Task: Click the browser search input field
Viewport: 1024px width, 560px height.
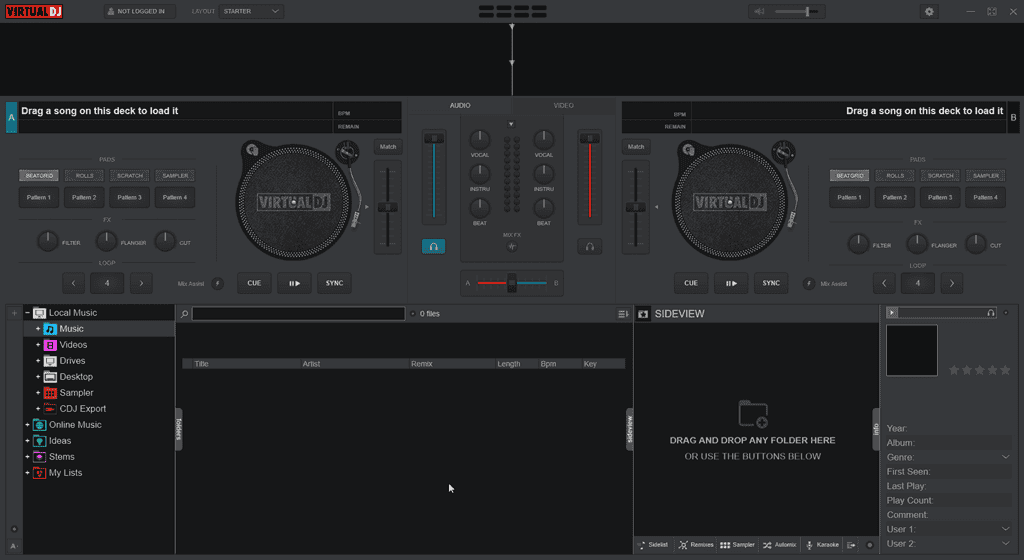Action: tap(298, 314)
